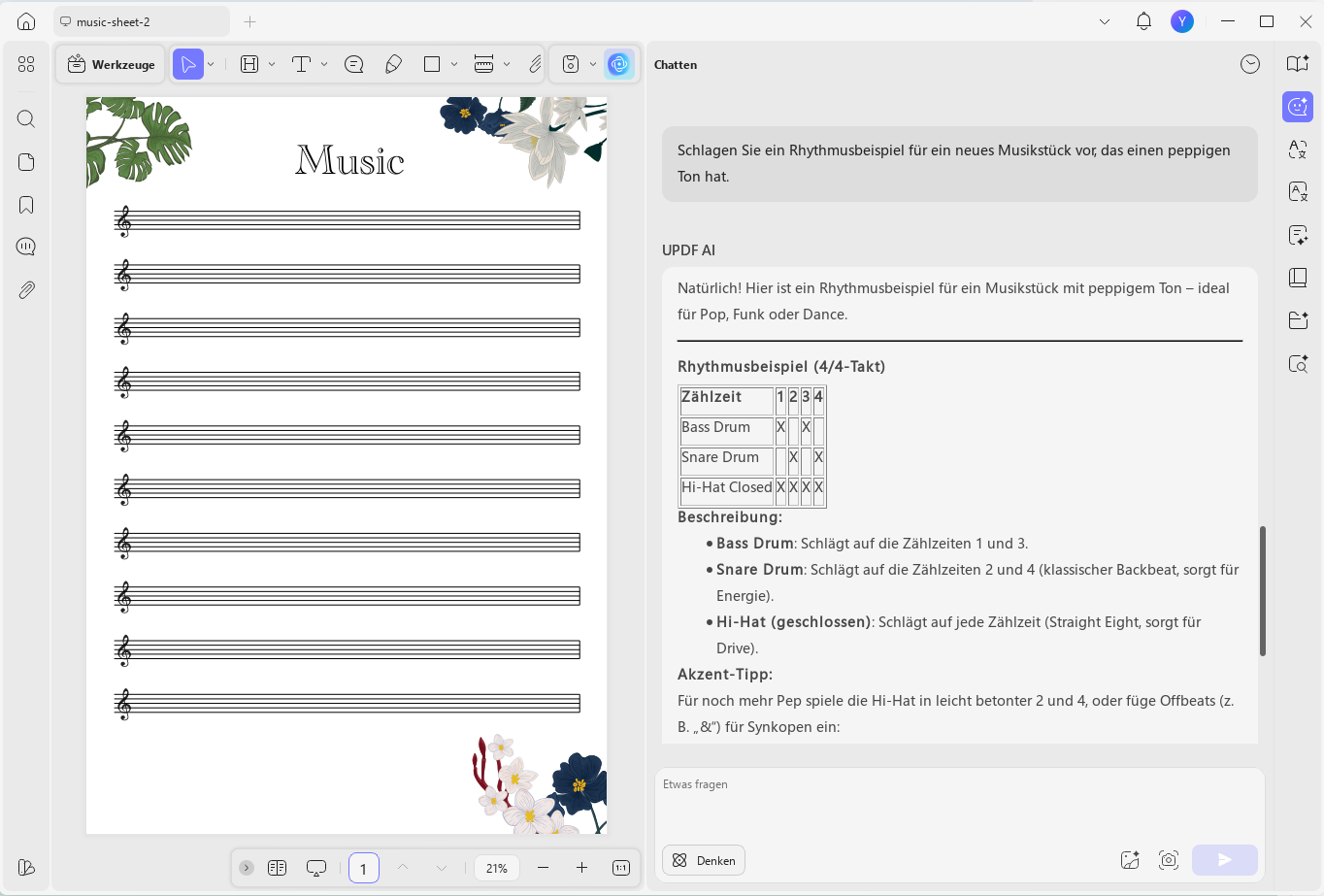The height and width of the screenshot is (896, 1324).
Task: Click the Etwas fragen input field
Action: 960,802
